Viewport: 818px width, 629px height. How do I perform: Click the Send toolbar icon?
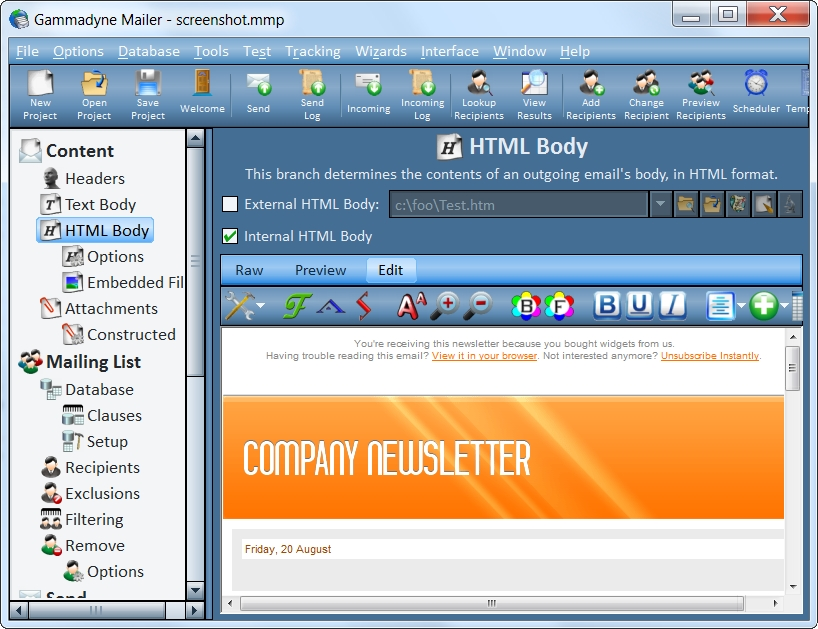pos(258,92)
